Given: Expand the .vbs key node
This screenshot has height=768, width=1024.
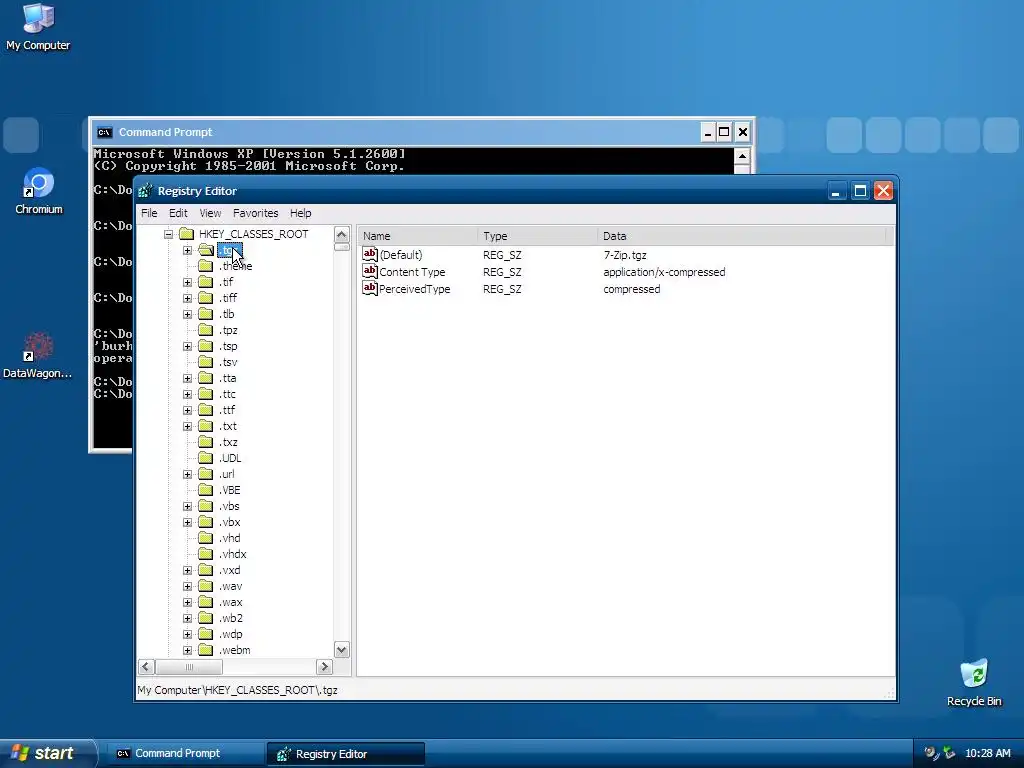Looking at the screenshot, I should (187, 506).
